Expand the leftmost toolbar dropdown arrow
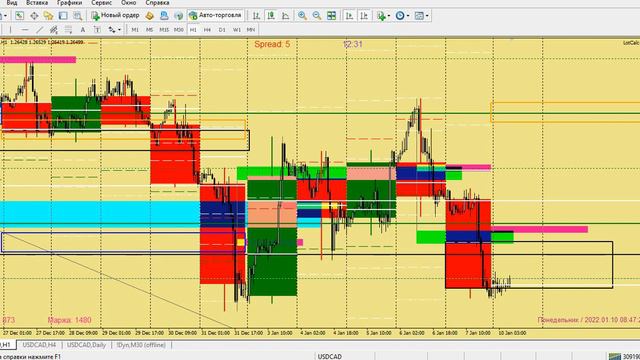This screenshot has width=640, height=360. tap(6, 16)
